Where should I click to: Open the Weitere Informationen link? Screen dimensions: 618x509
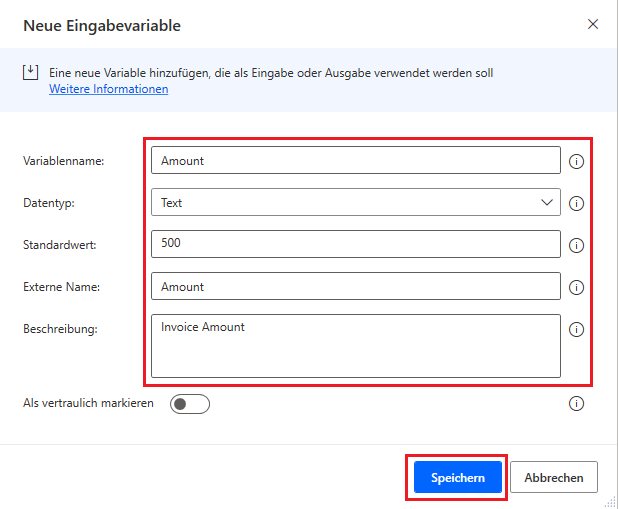click(x=108, y=89)
